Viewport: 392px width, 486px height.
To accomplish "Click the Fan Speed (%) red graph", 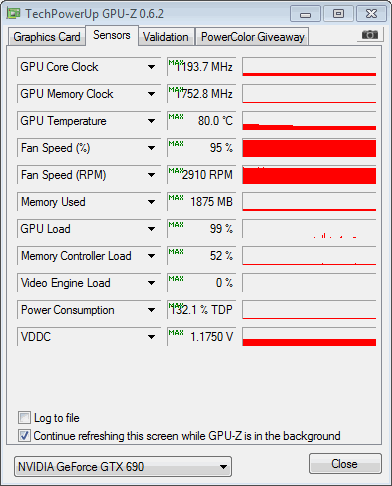I will tap(309, 148).
